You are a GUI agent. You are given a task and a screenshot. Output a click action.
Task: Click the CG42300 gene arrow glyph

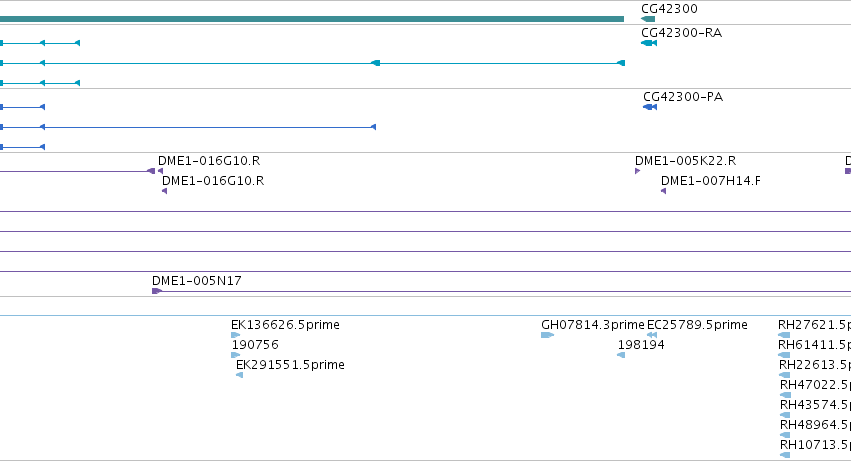click(648, 19)
